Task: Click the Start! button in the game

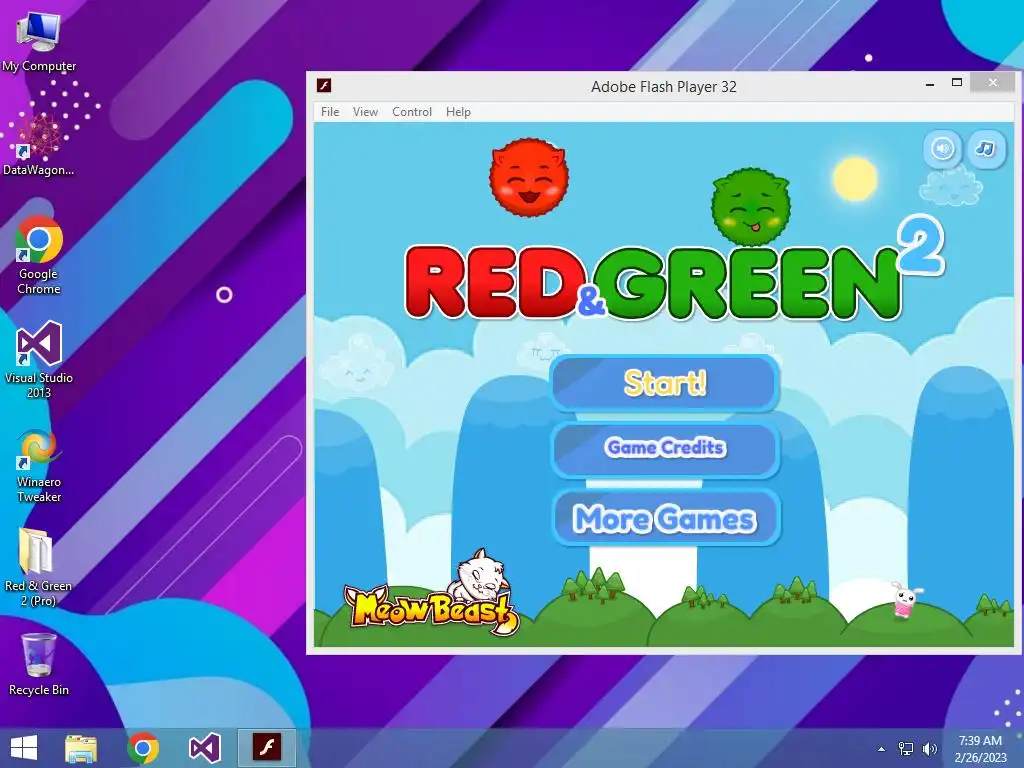Action: (x=665, y=383)
